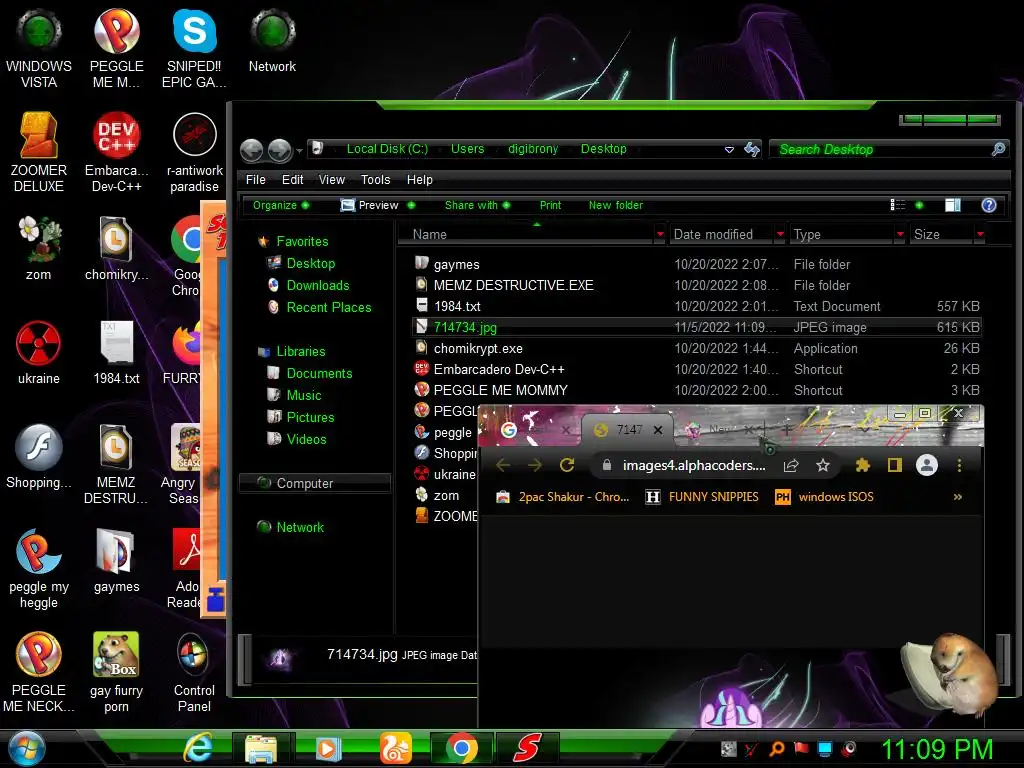This screenshot has height=768, width=1024.
Task: Open the Shopping... Flash desktop icon
Action: (39, 456)
